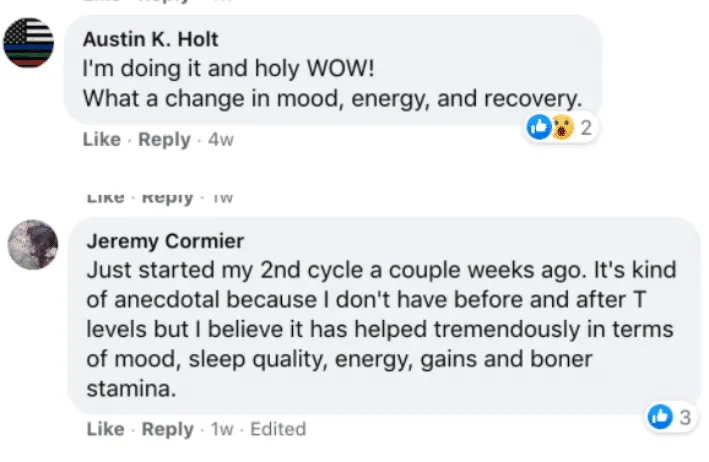Screen dimensions: 709x462
Task: Open Jeremy Cormier's profile picture
Action: (x=33, y=245)
